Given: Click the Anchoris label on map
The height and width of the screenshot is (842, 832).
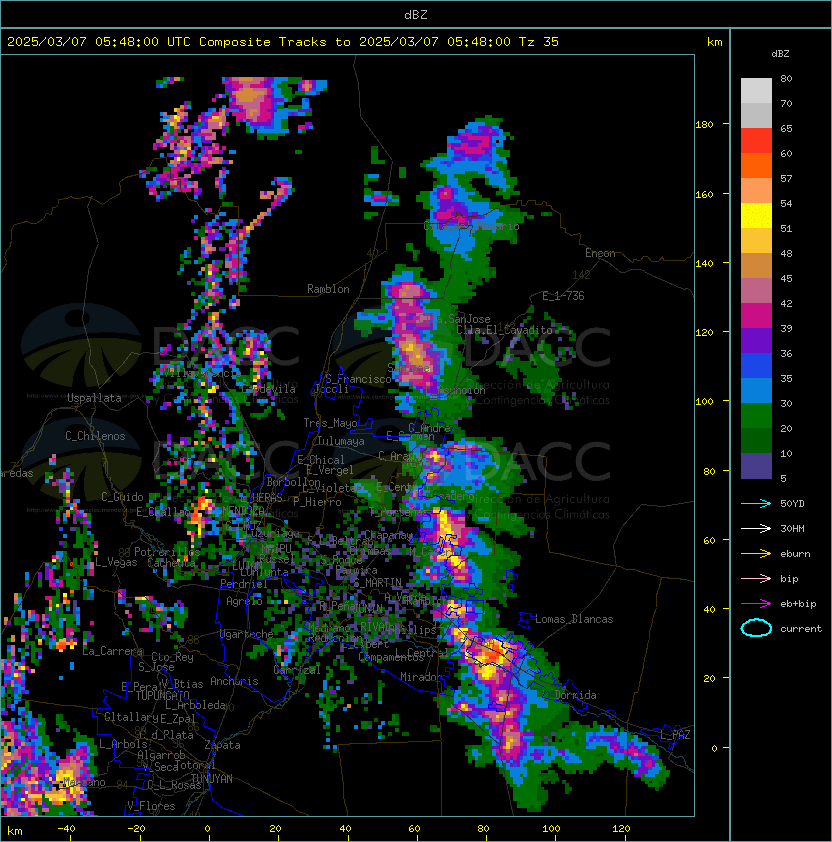Looking at the screenshot, I should 234,681.
